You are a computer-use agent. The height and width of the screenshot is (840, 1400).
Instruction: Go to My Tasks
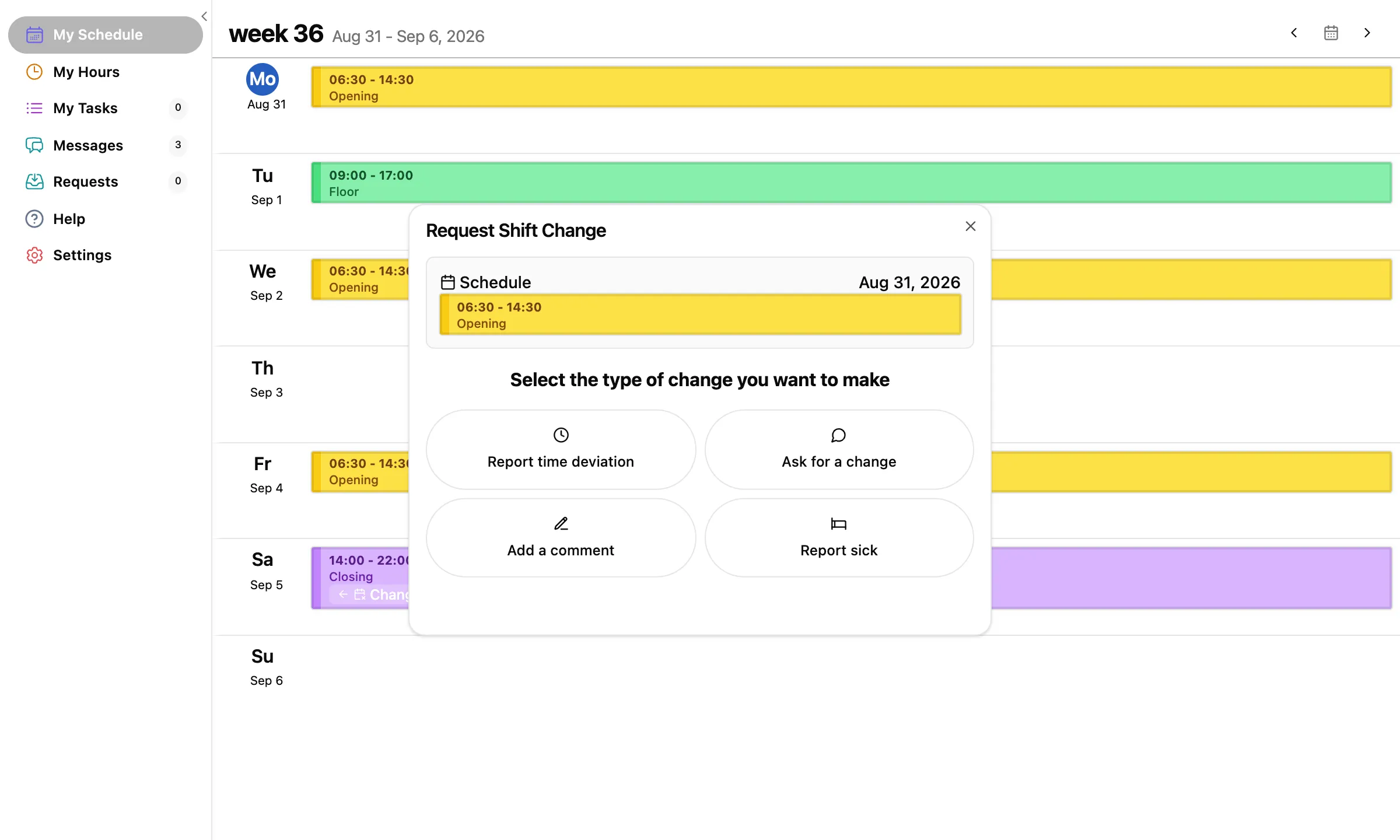(106, 108)
